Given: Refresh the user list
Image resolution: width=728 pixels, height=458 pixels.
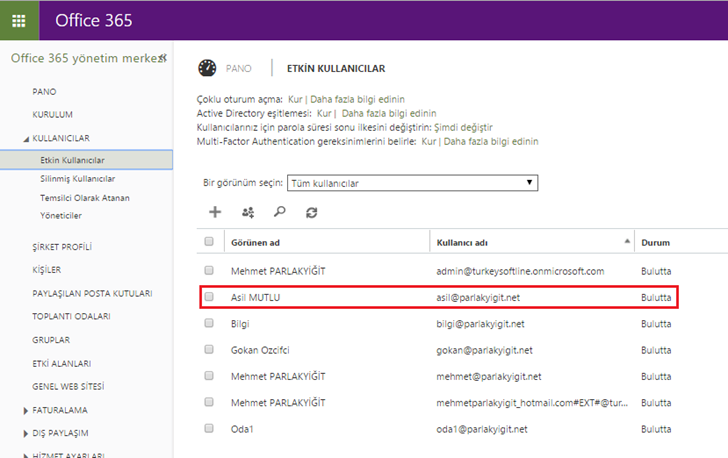Looking at the screenshot, I should [312, 213].
